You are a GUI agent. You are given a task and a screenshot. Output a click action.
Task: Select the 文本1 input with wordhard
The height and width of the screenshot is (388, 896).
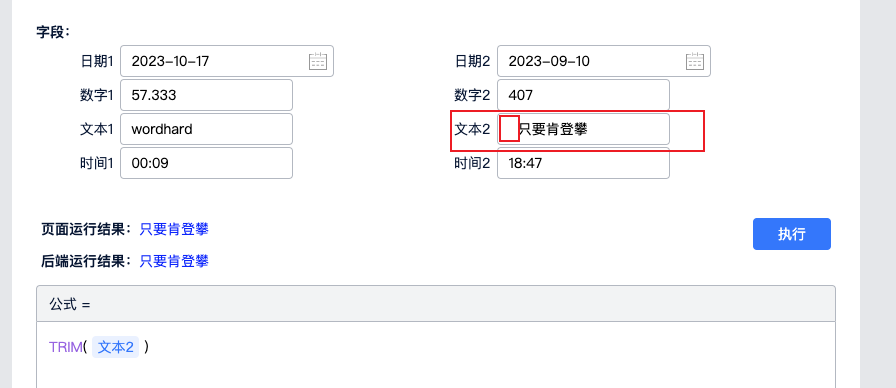(x=206, y=129)
